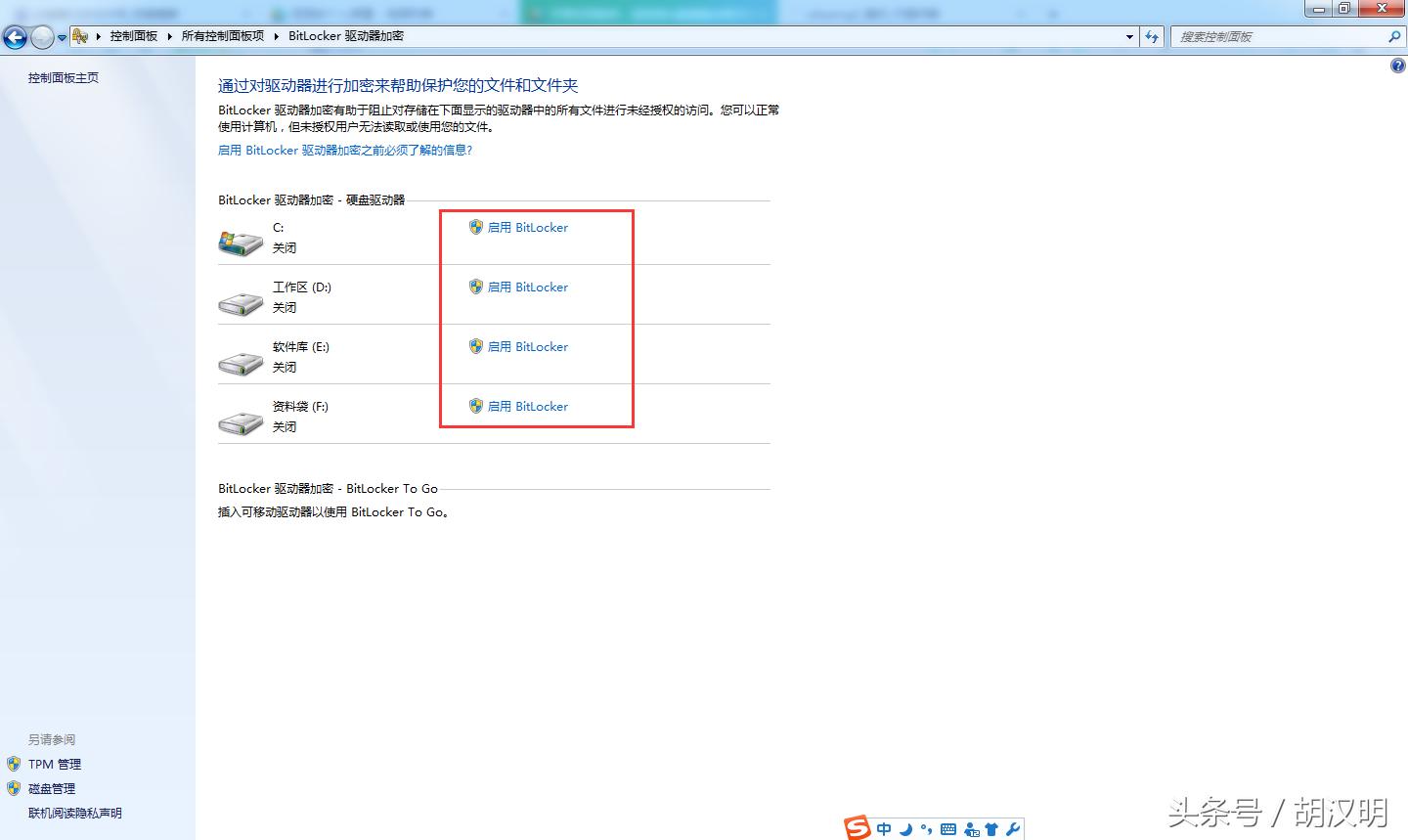Click 启用 BitLocker for drive C:
The width and height of the screenshot is (1408, 840).
pos(528,227)
